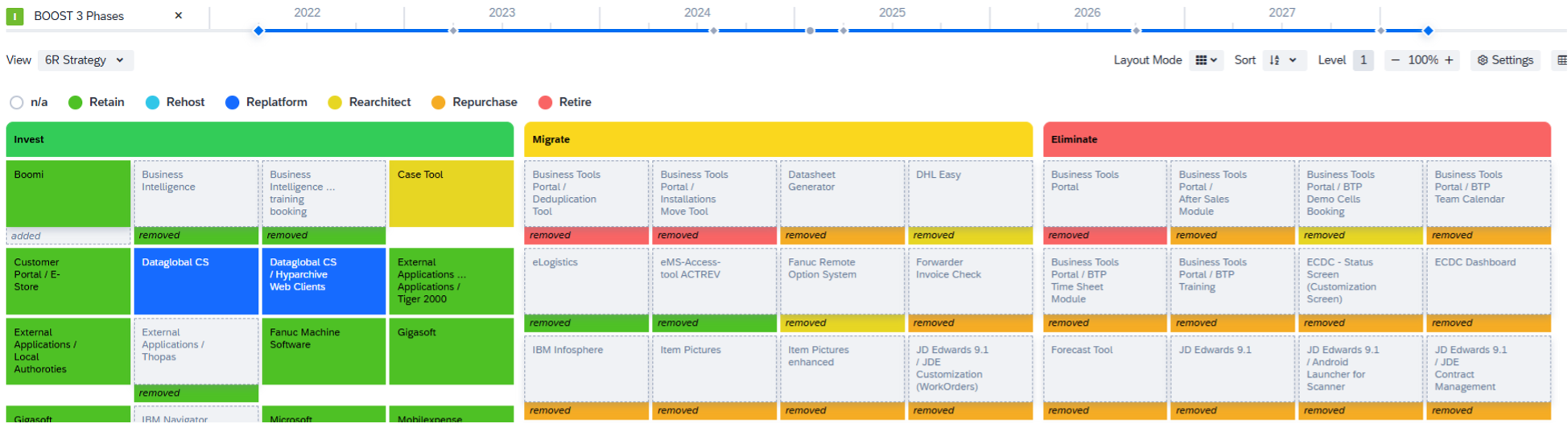
Task: Open the Deduplication Tool card
Action: pos(587,194)
